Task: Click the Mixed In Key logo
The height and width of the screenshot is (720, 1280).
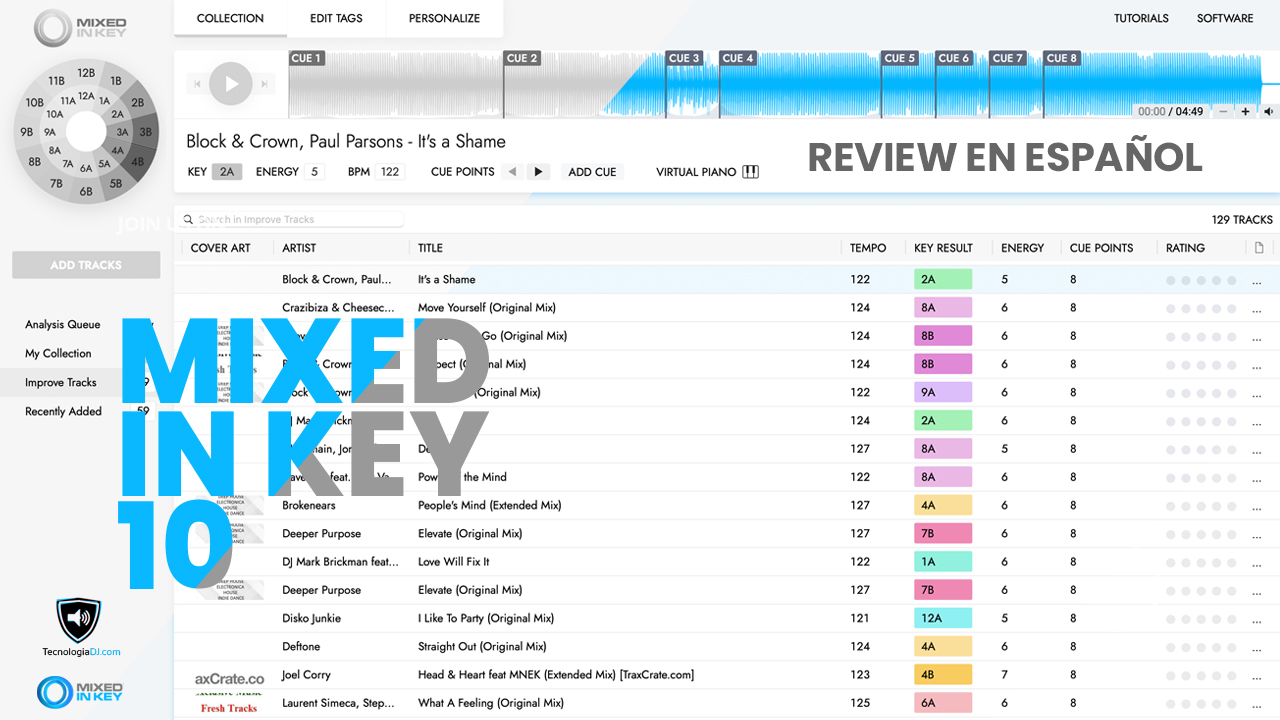Action: click(x=80, y=28)
